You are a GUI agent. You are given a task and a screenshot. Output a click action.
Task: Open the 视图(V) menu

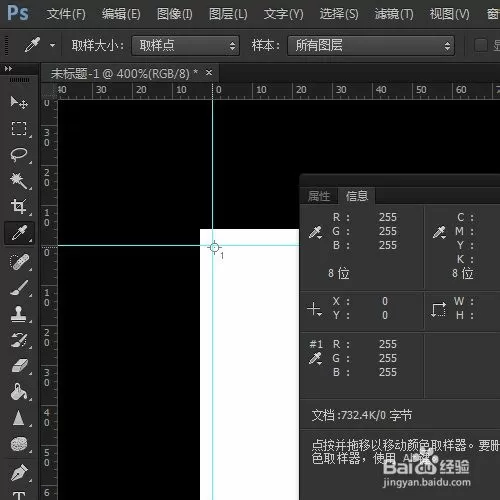click(x=449, y=14)
